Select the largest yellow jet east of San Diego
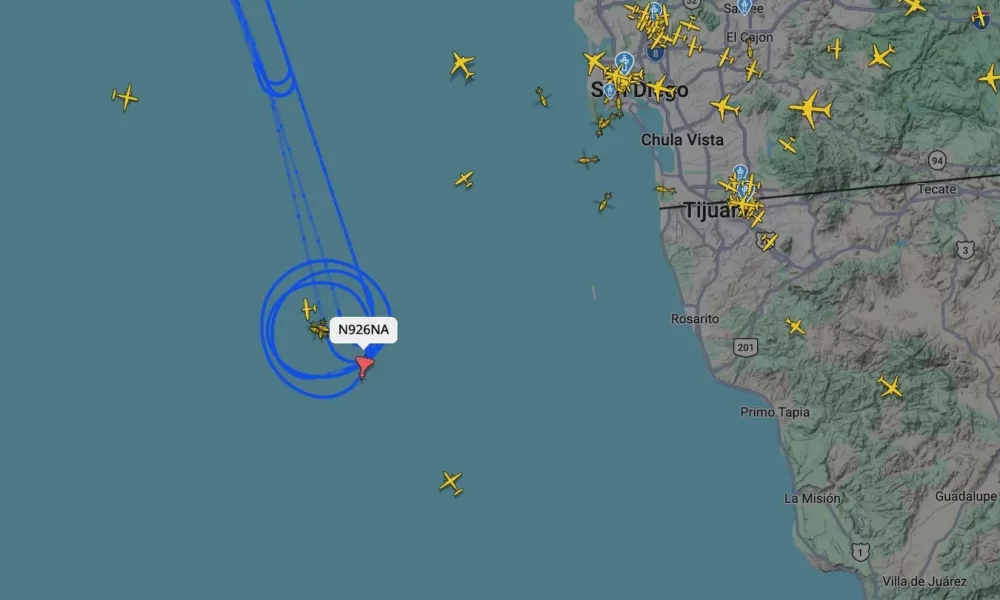Screen dimensions: 1000x600 (811, 108)
